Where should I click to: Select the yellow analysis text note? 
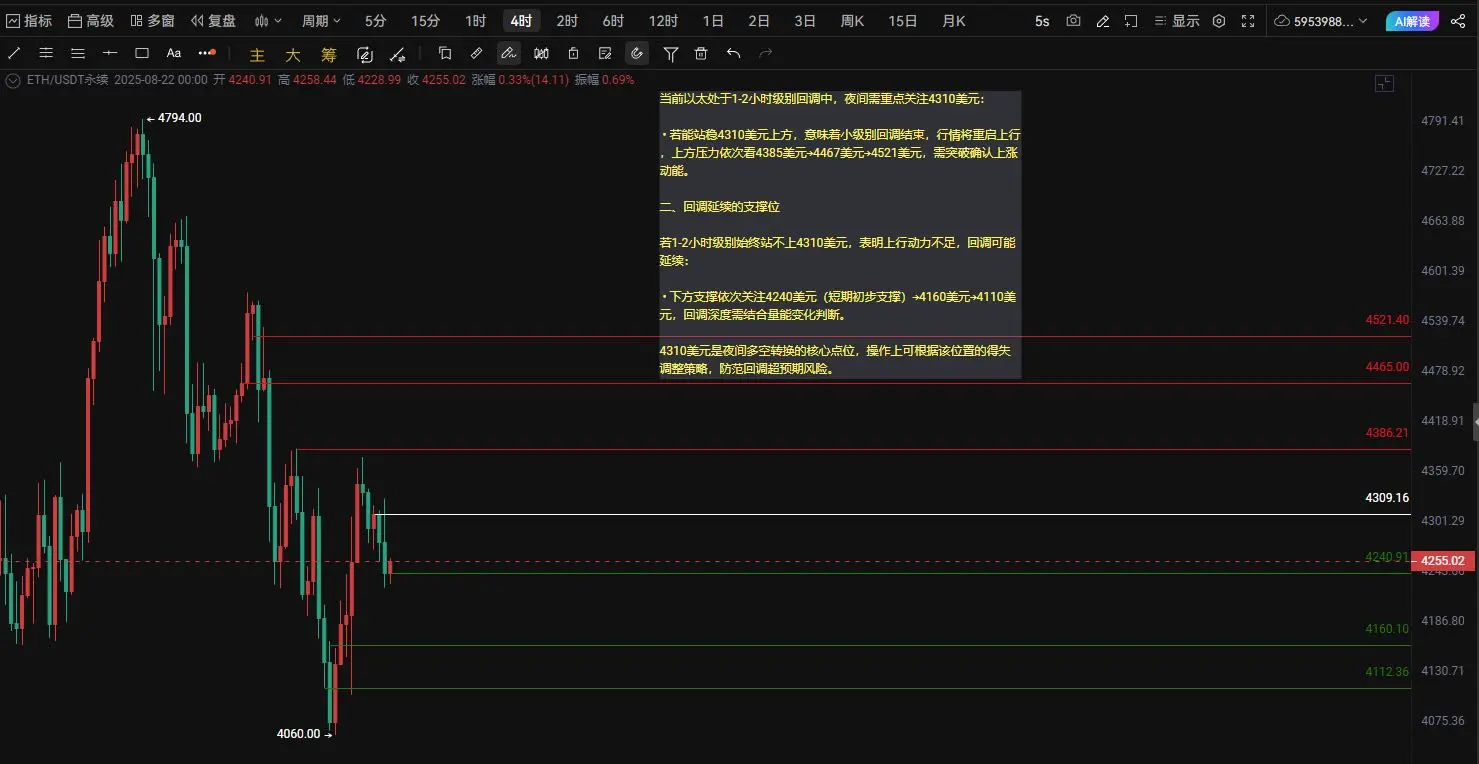[840, 234]
